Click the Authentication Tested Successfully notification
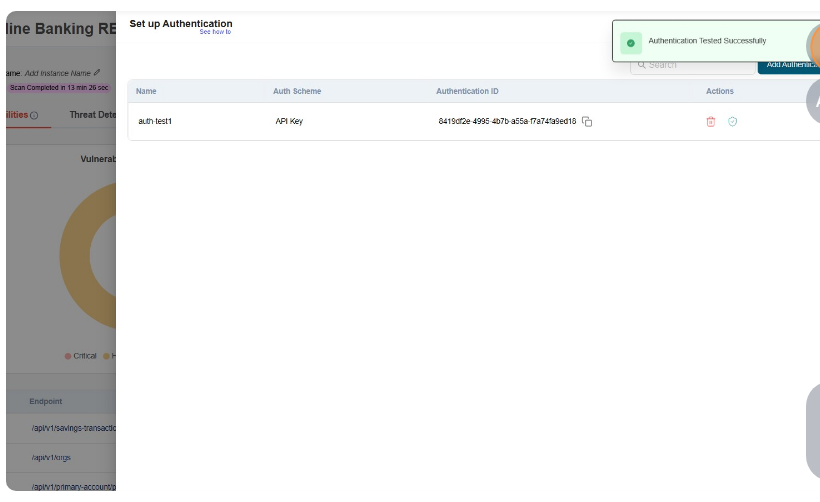 [x=707, y=41]
